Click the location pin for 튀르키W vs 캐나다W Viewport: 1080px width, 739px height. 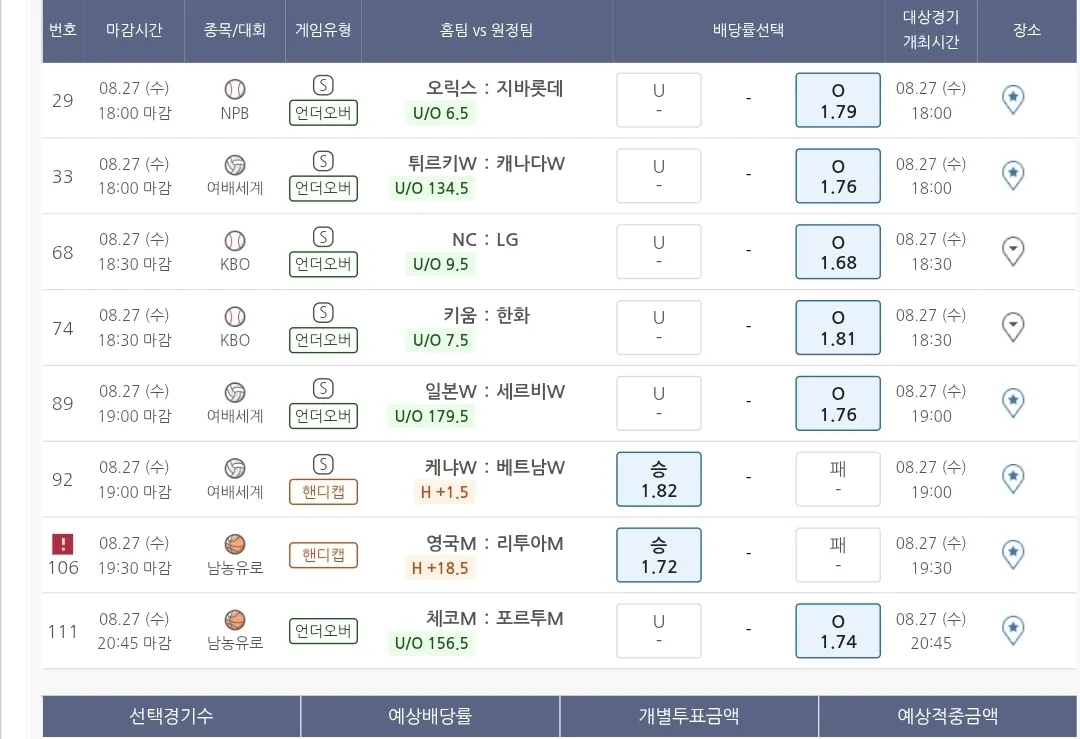coord(1013,175)
